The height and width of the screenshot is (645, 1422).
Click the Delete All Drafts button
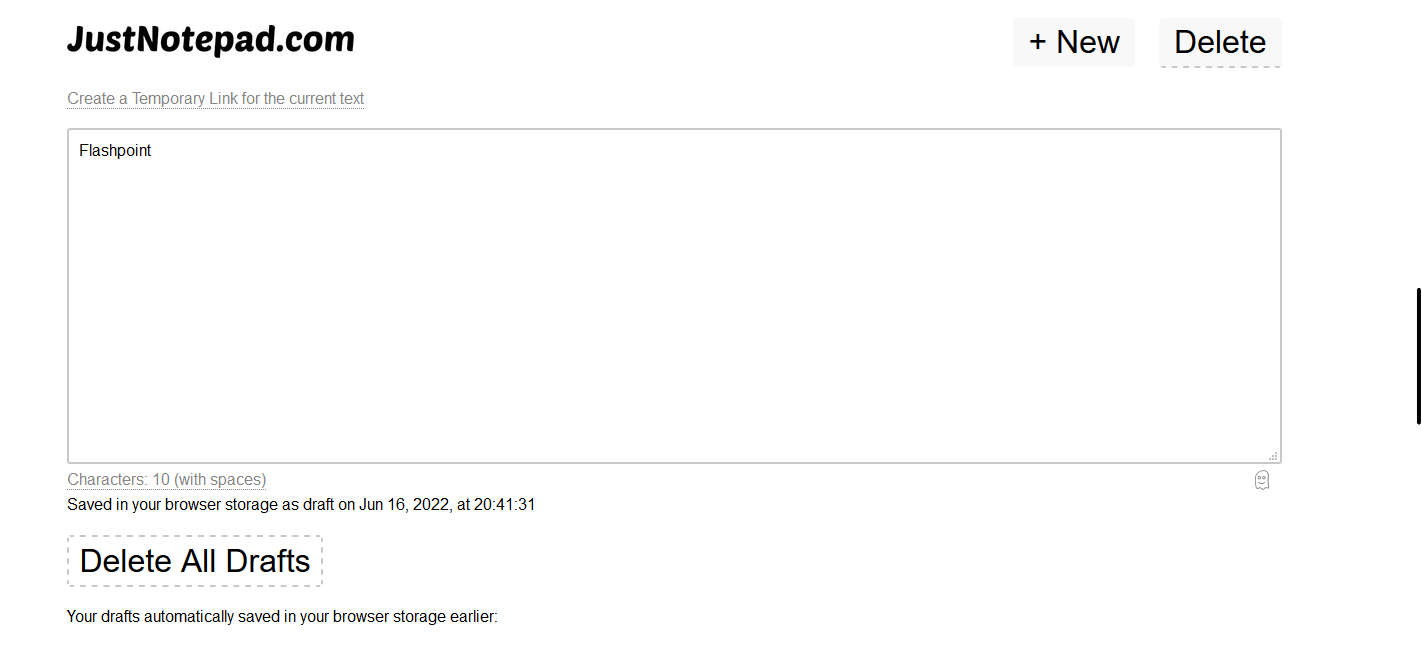(195, 561)
